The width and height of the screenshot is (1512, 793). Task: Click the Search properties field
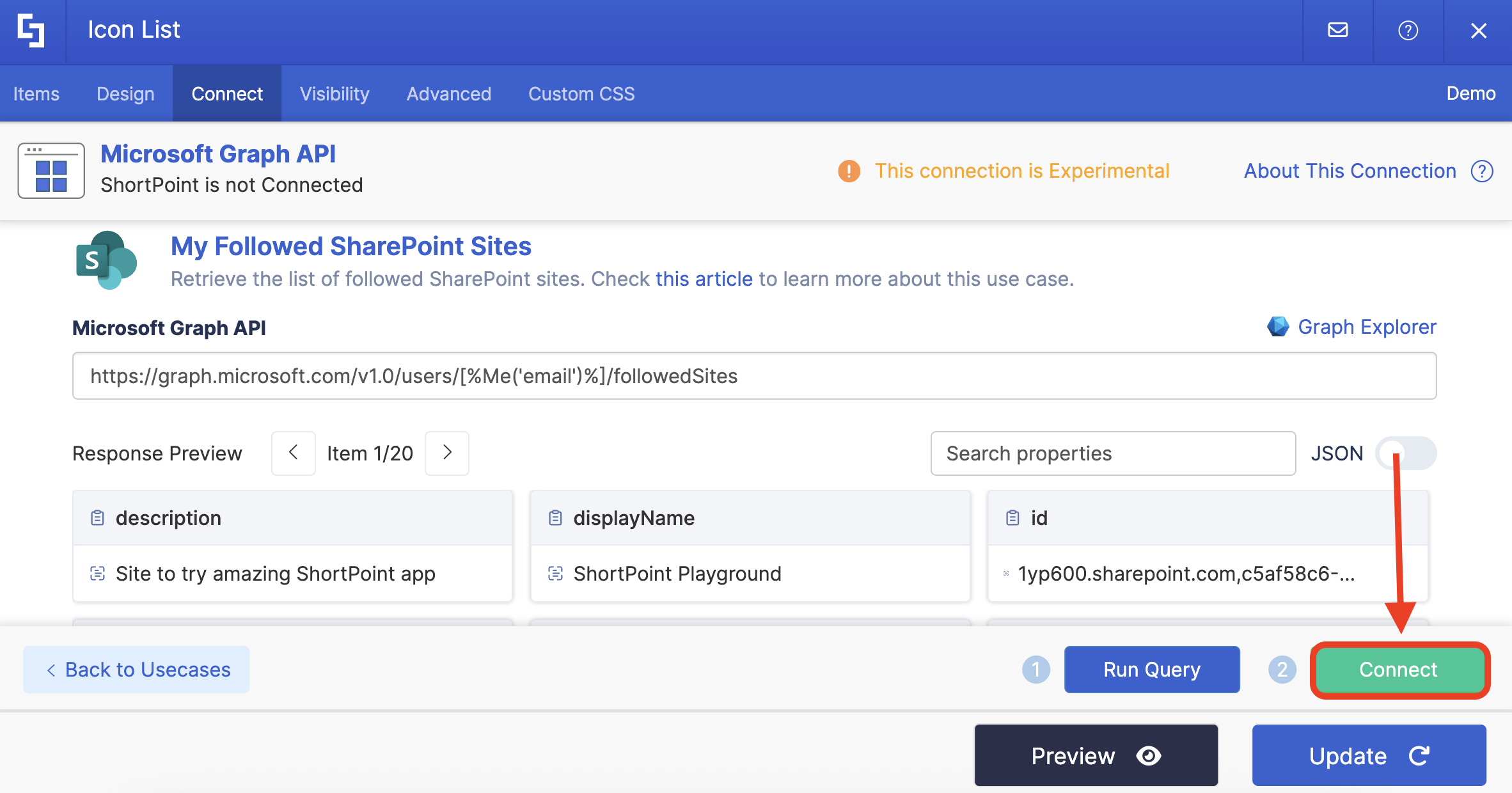tap(1112, 453)
